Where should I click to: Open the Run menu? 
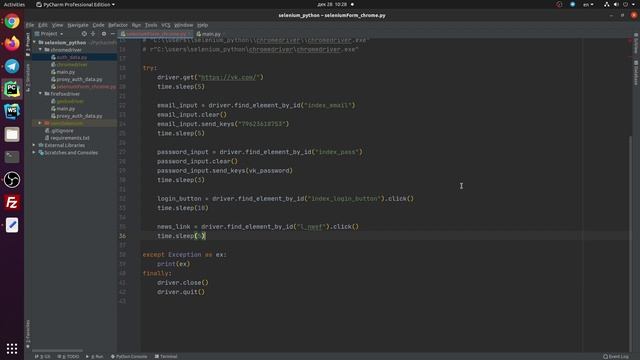[136, 25]
